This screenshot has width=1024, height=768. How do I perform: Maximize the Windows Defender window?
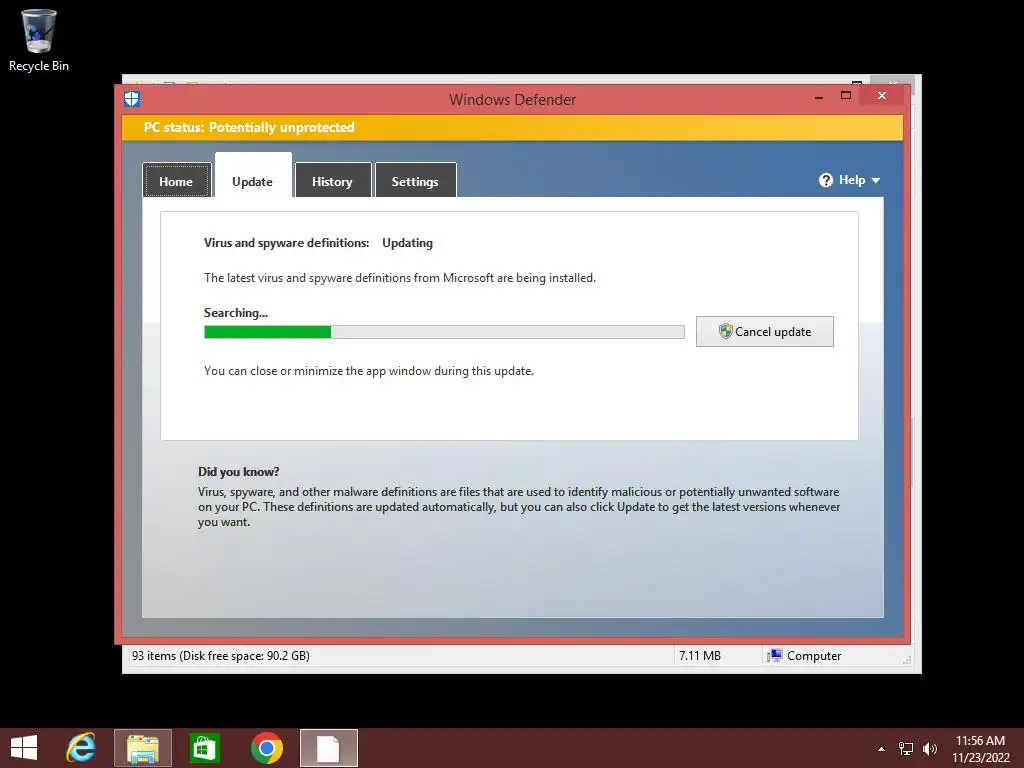point(846,96)
